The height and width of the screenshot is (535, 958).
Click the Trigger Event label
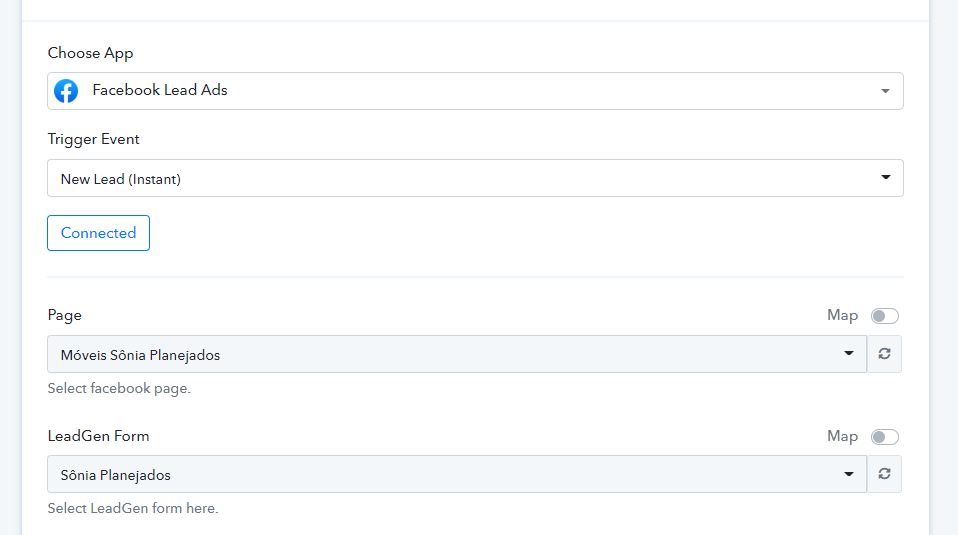pyautogui.click(x=93, y=139)
